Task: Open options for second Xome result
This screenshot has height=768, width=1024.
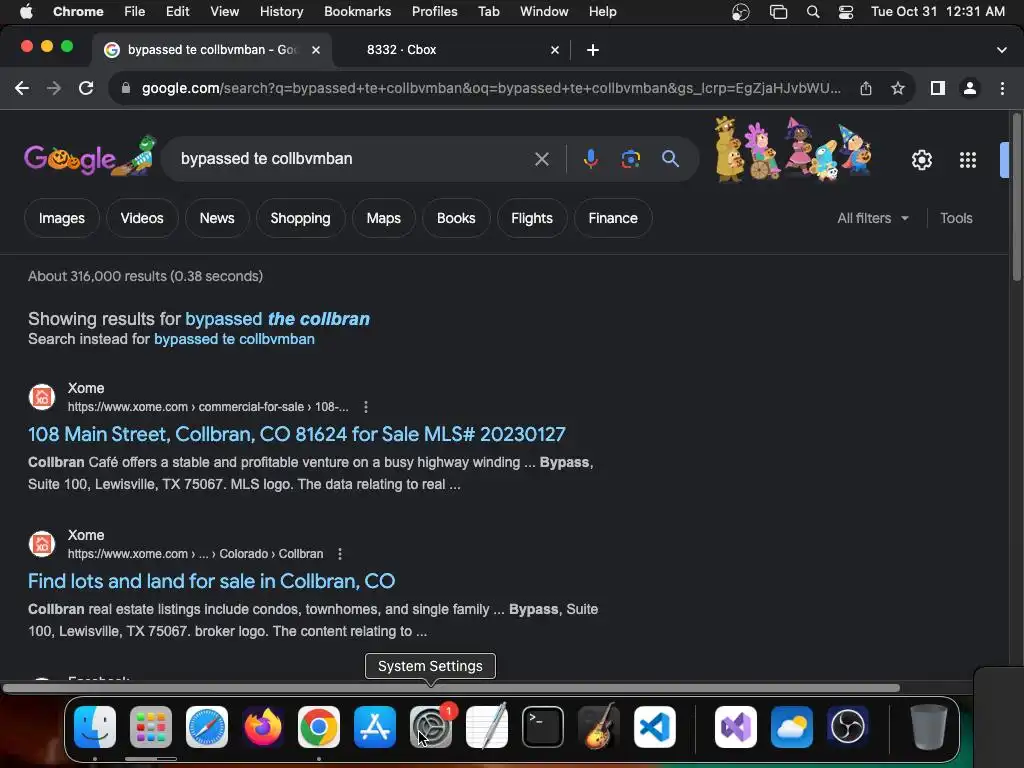Action: (x=340, y=554)
